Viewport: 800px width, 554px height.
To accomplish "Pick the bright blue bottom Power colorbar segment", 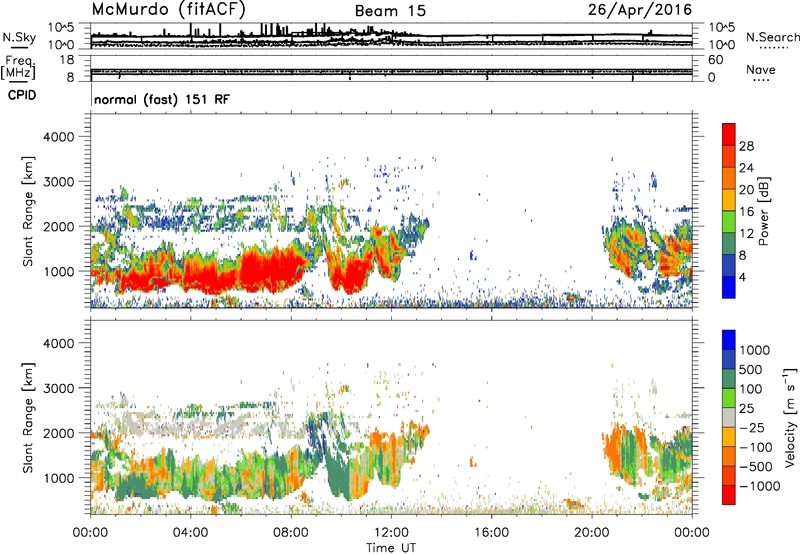I will coord(729,287).
